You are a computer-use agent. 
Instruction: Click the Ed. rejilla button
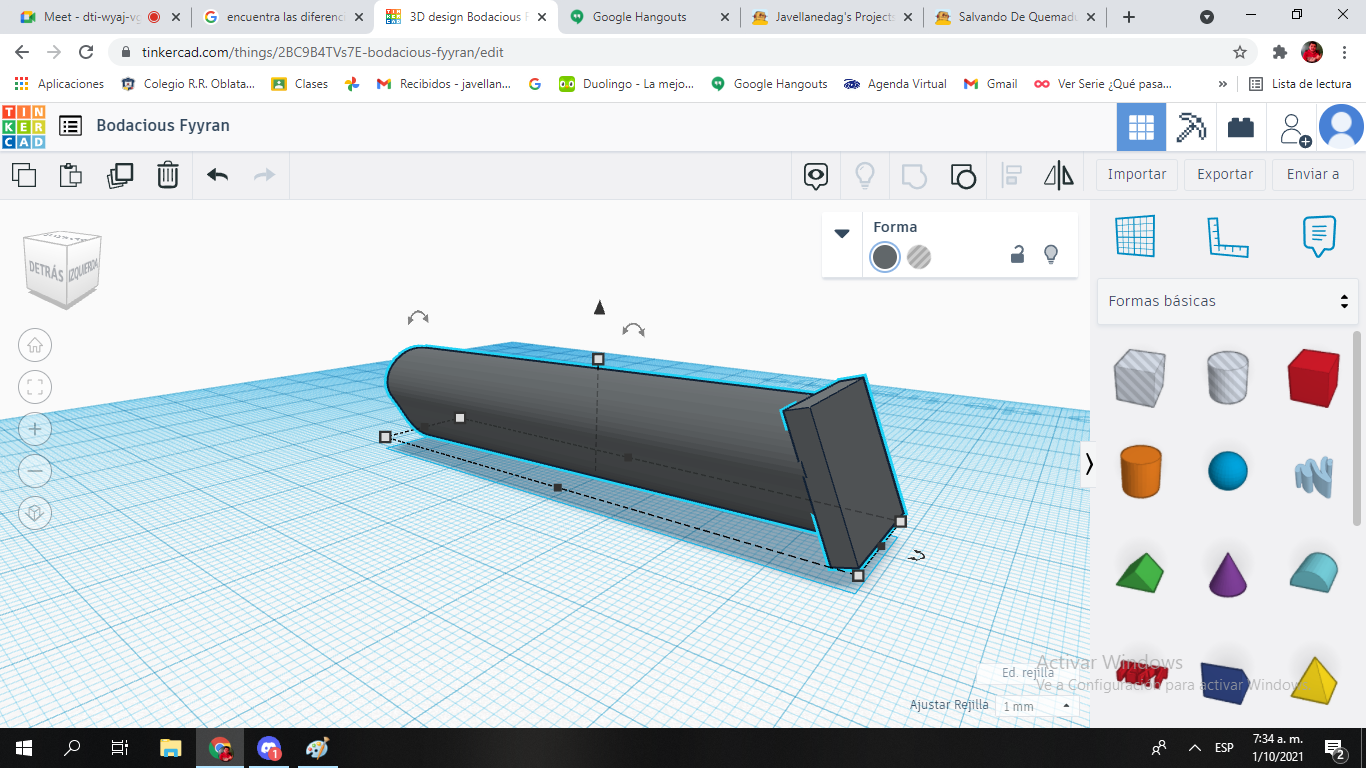pyautogui.click(x=1028, y=673)
